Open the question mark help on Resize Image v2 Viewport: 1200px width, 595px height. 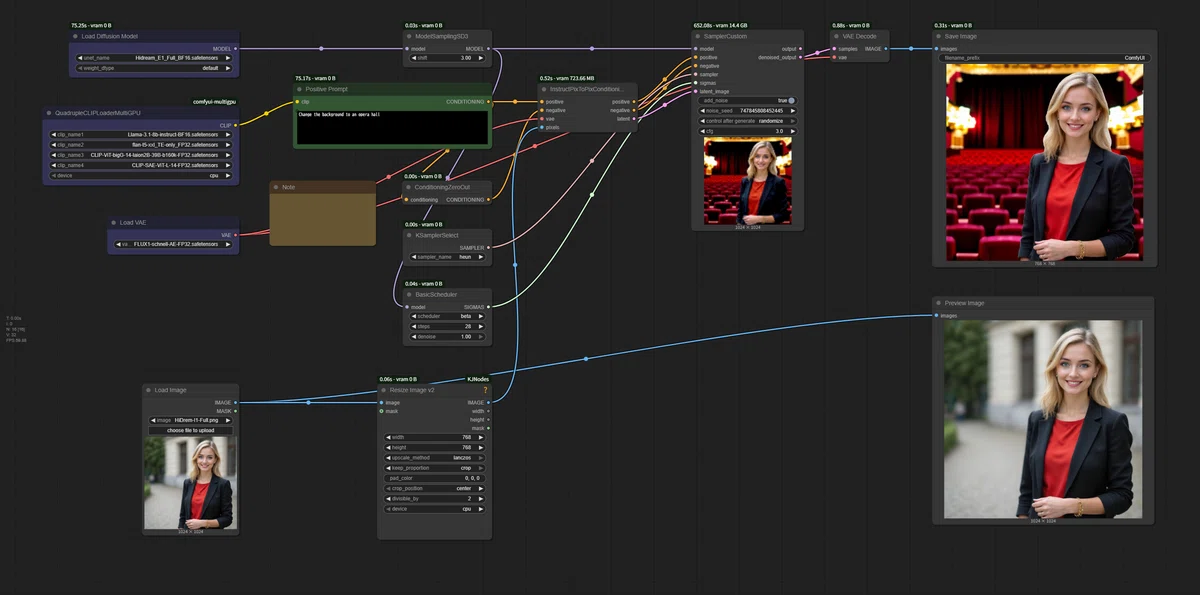pos(485,390)
